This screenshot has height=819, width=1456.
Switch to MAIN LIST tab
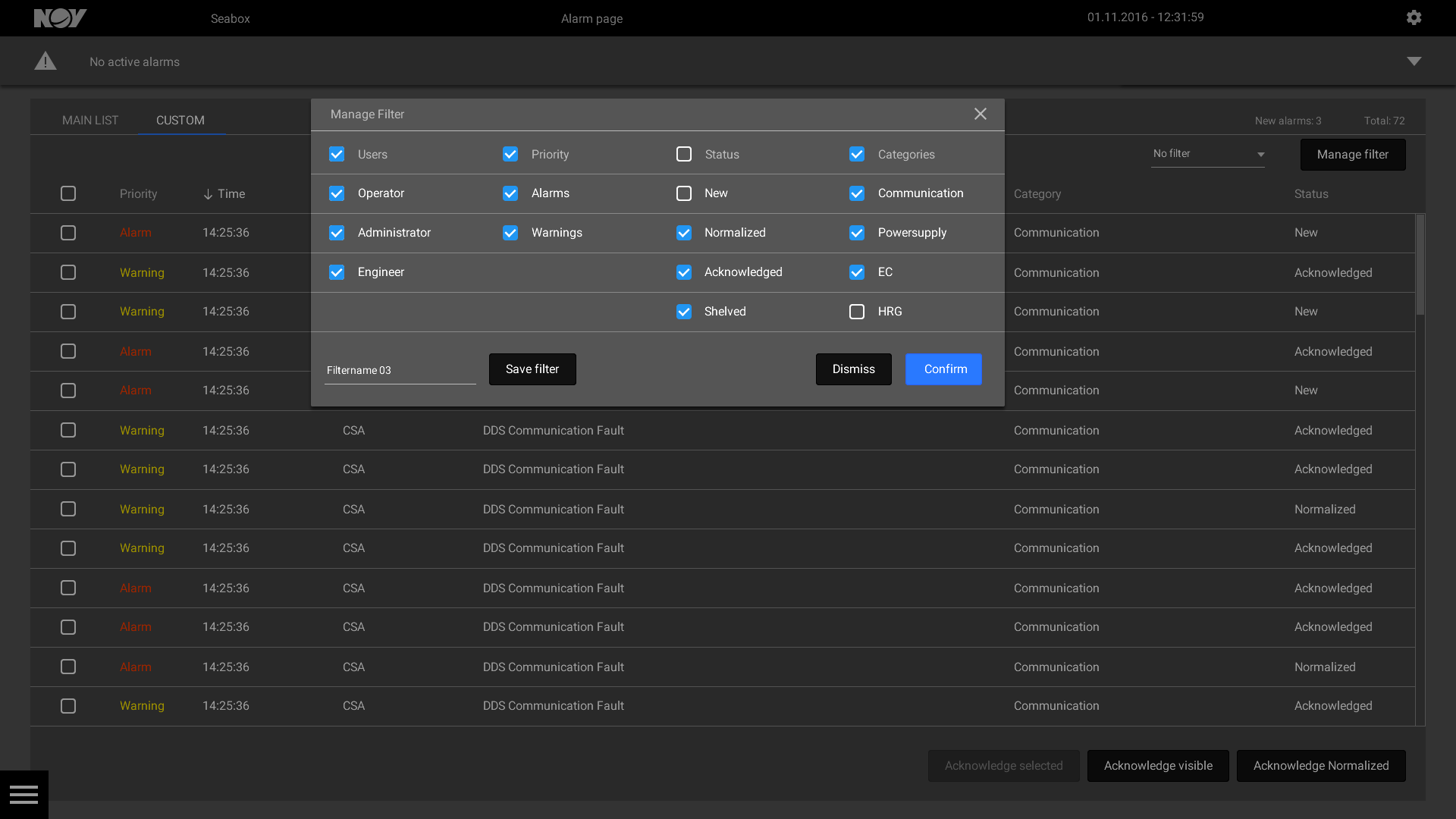(x=90, y=120)
